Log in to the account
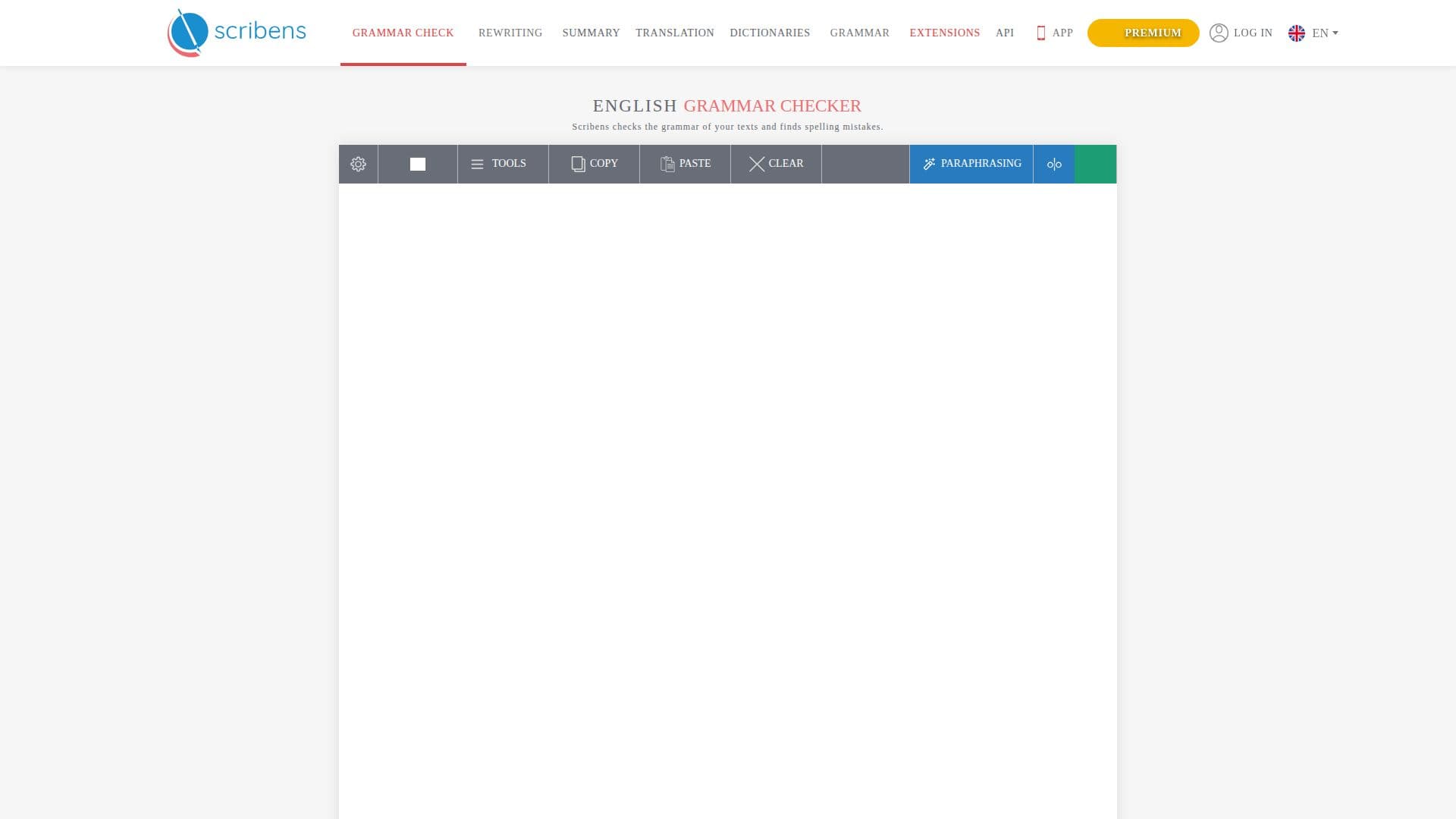The width and height of the screenshot is (1456, 819). pos(1253,33)
